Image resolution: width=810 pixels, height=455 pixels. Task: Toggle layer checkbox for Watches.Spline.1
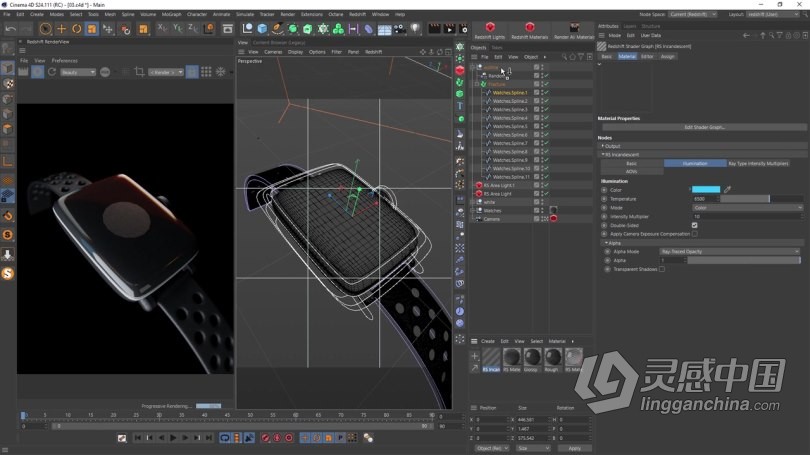[x=536, y=92]
